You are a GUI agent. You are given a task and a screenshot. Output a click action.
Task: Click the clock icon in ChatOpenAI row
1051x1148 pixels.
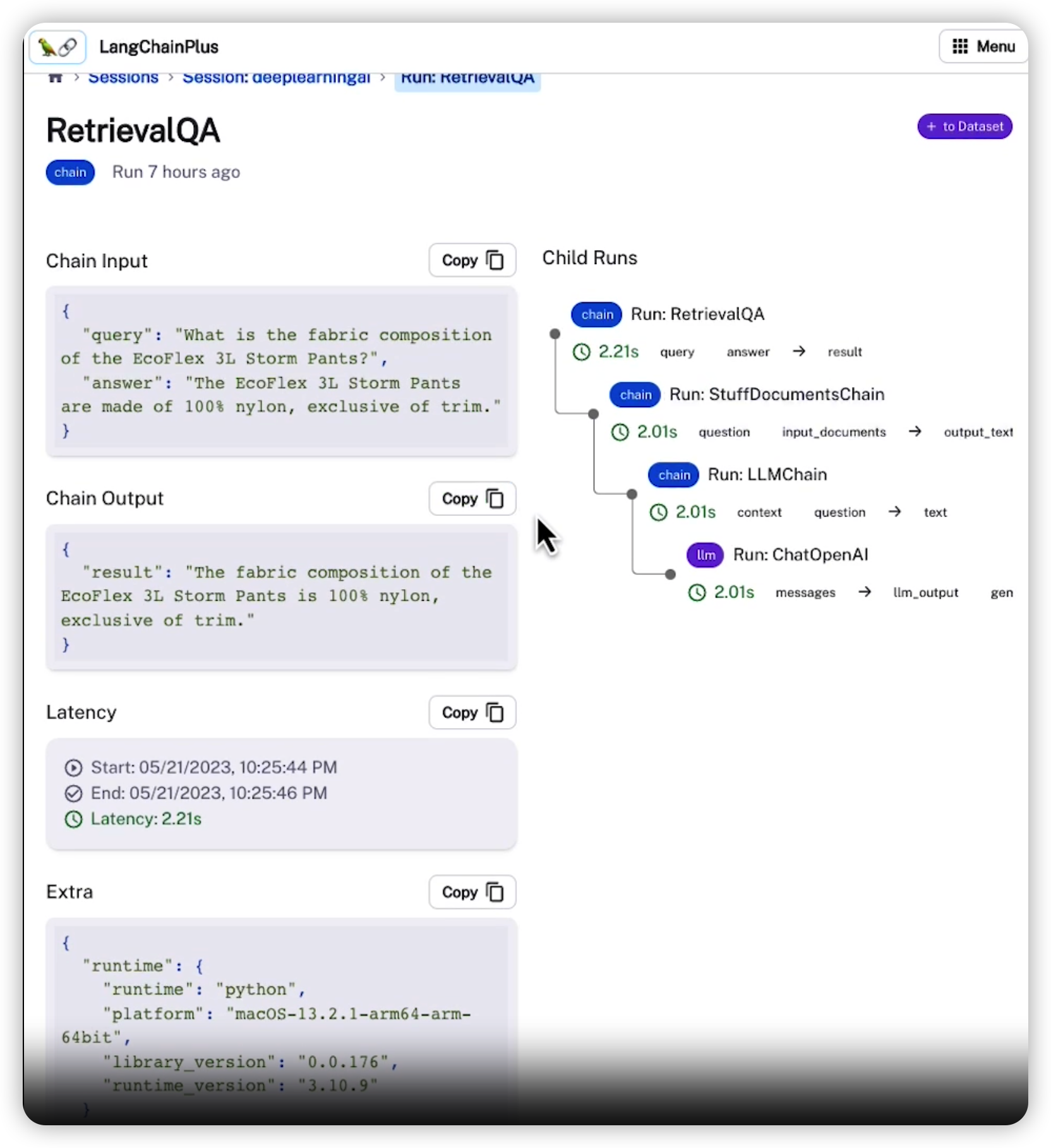click(697, 592)
